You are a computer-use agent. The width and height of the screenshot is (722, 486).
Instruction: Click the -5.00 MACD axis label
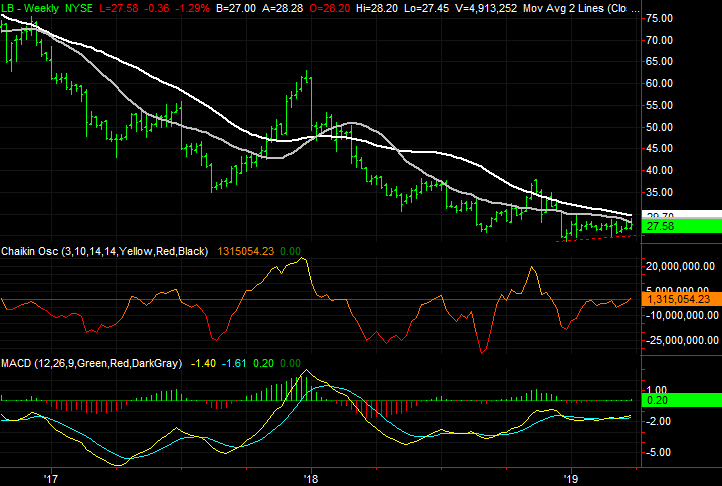point(660,453)
